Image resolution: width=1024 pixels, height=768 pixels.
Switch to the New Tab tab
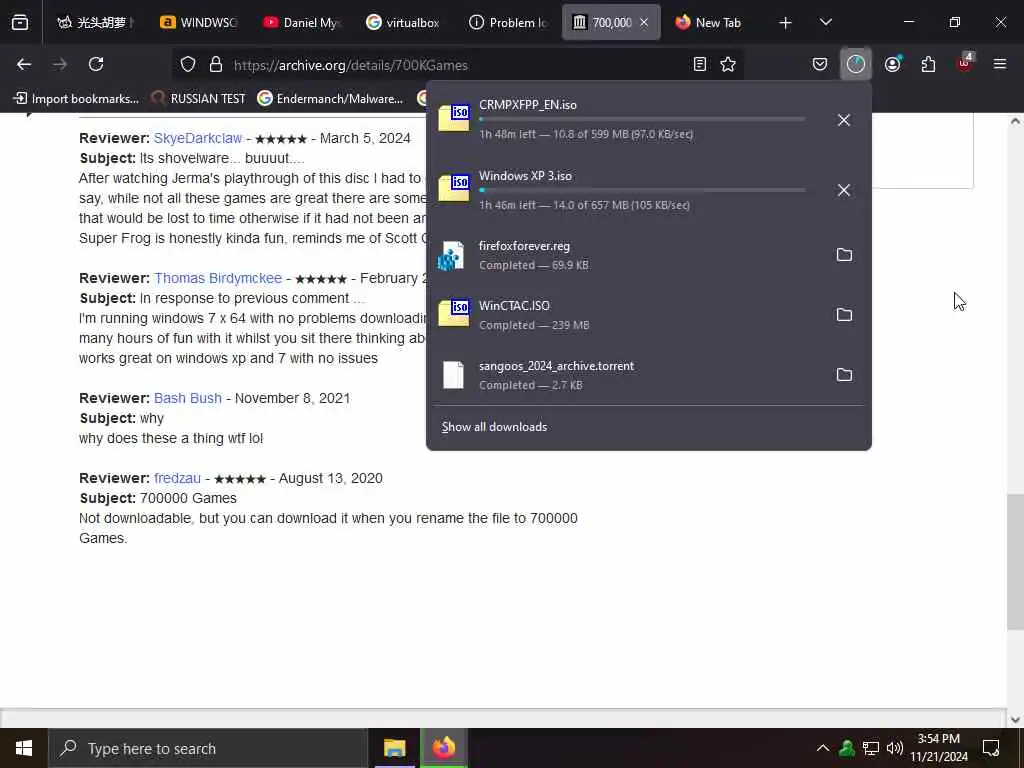pos(714,23)
